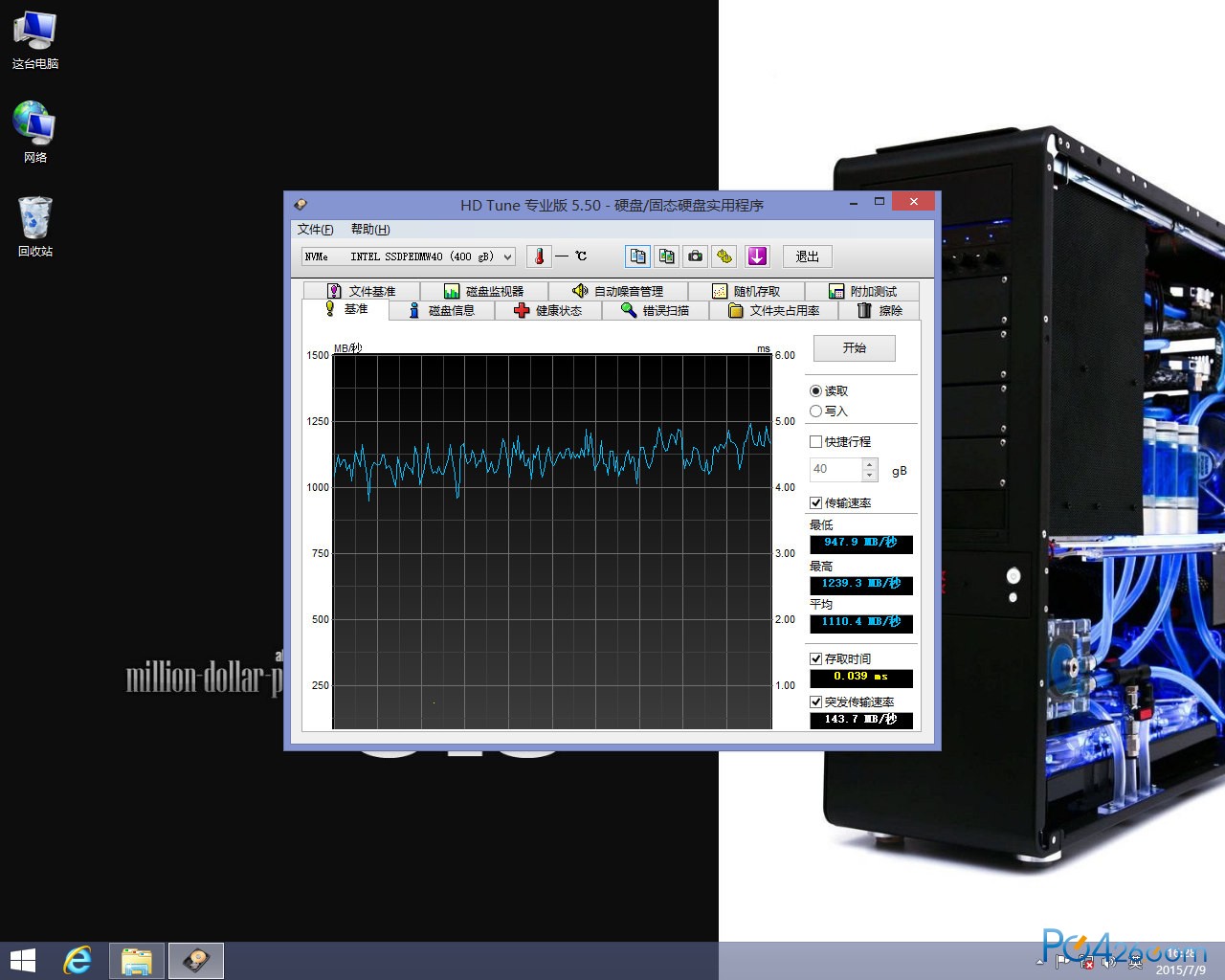Switch to 擦除 erase tab
The width and height of the screenshot is (1225, 980).
(879, 310)
